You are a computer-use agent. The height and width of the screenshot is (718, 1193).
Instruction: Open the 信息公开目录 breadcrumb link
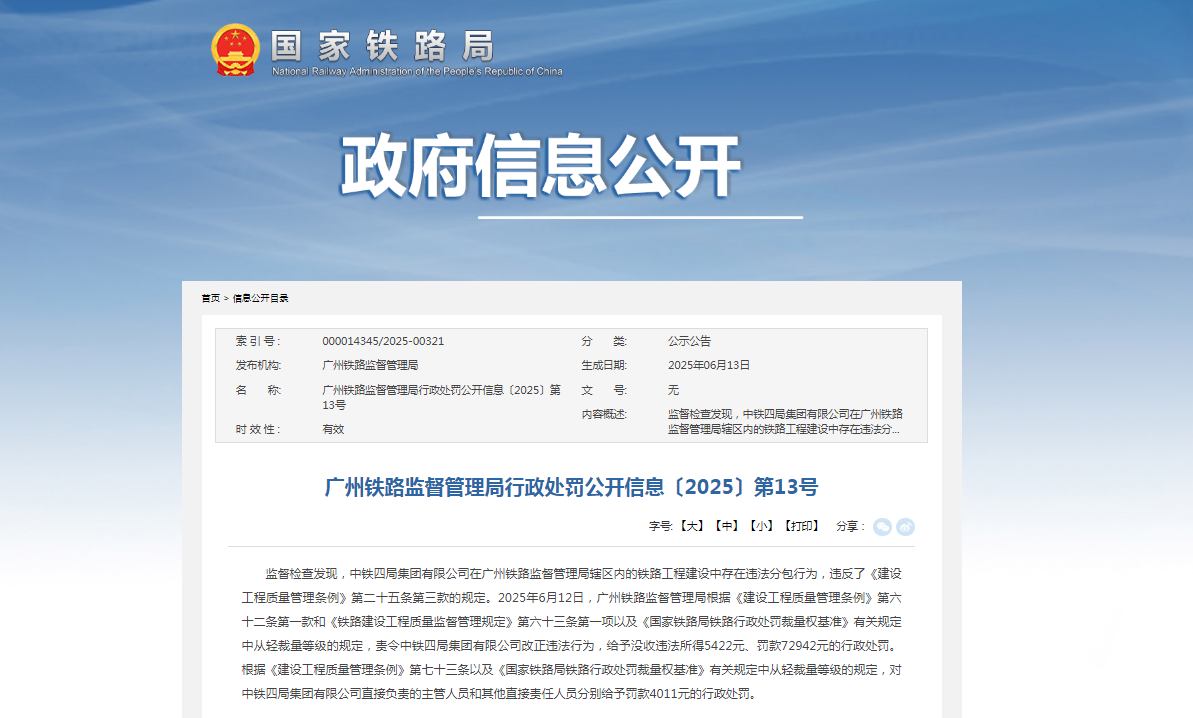pyautogui.click(x=260, y=298)
